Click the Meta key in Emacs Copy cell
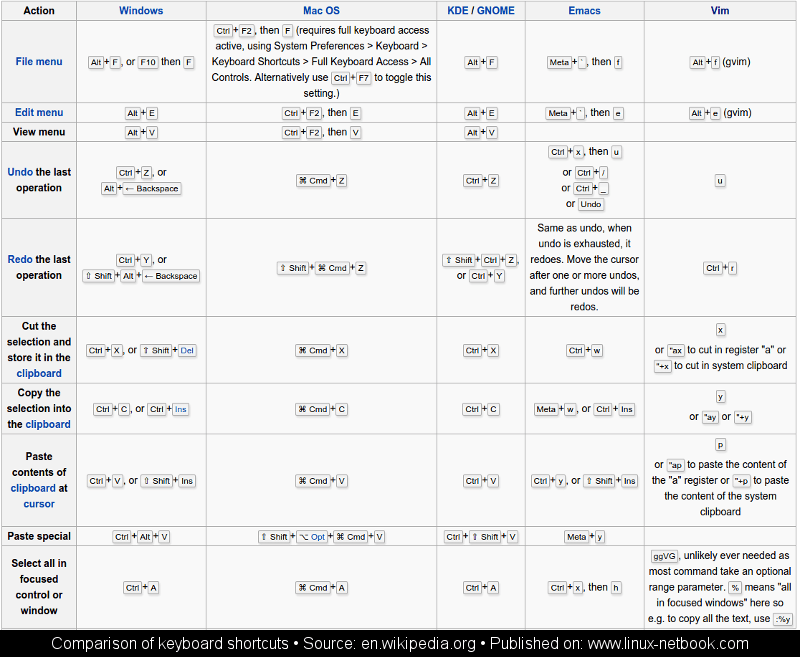Screen dimensions: 800x657 [x=545, y=409]
